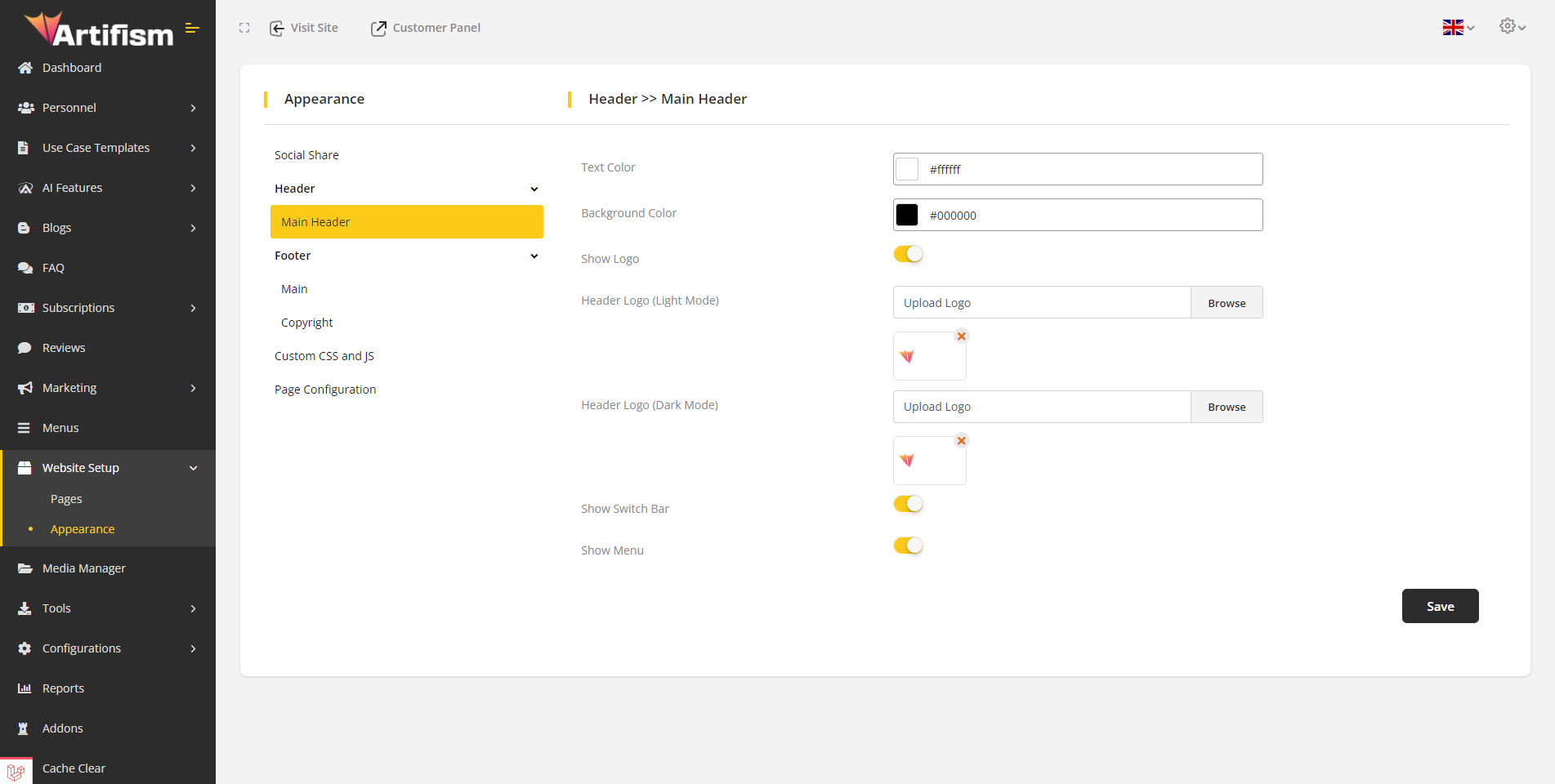Screen dimensions: 1555x784
Task: Click the Marketing megaphone icon
Action: 25,388
